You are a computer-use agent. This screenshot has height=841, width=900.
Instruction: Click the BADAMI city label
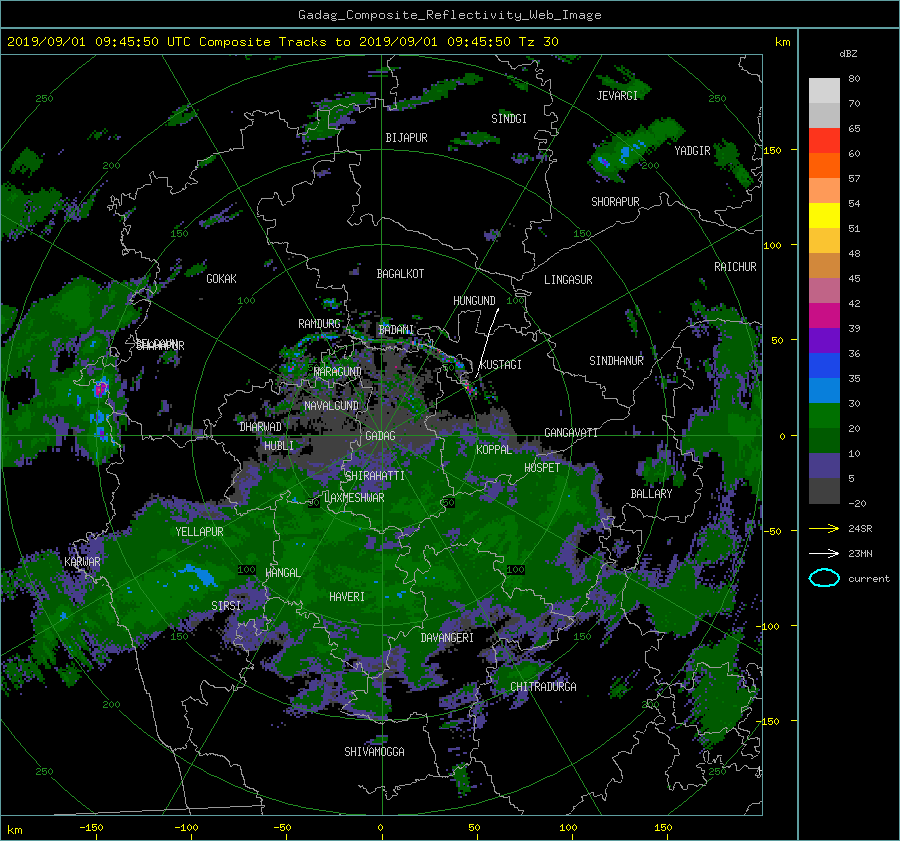pyautogui.click(x=396, y=330)
